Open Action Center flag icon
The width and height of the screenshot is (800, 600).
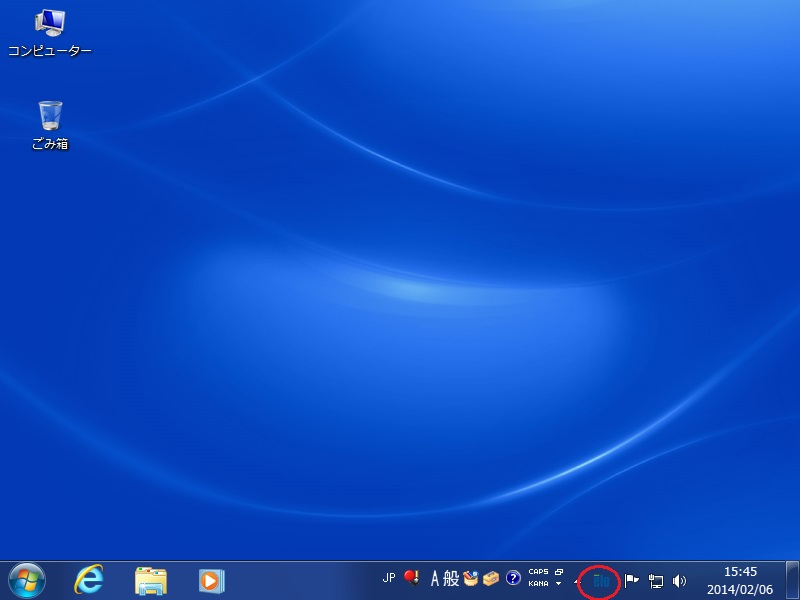coord(631,580)
